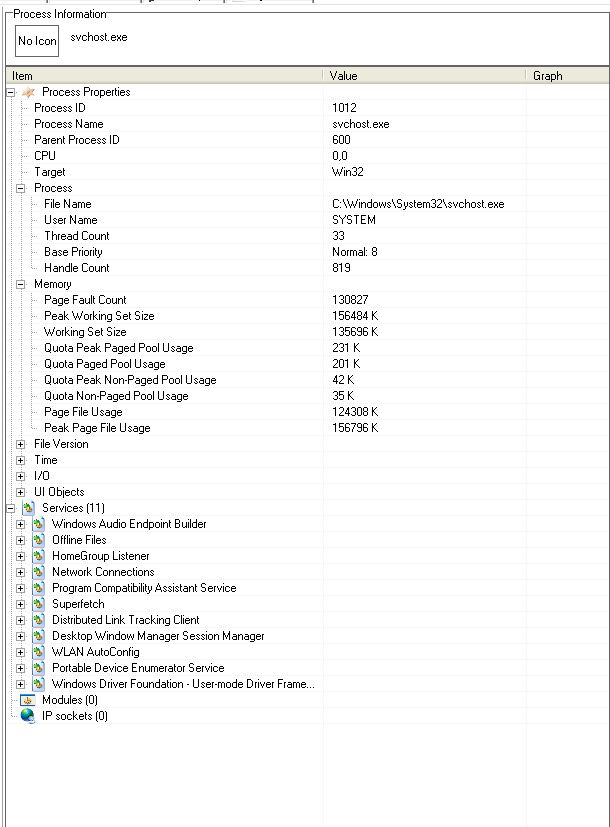Screen dimensions: 610x827
Task: Collapse the Process subsection
Action: click(x=21, y=188)
